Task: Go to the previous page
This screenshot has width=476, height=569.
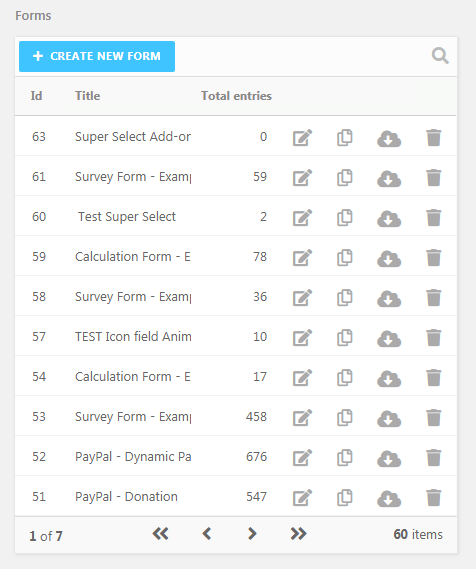Action: point(207,534)
